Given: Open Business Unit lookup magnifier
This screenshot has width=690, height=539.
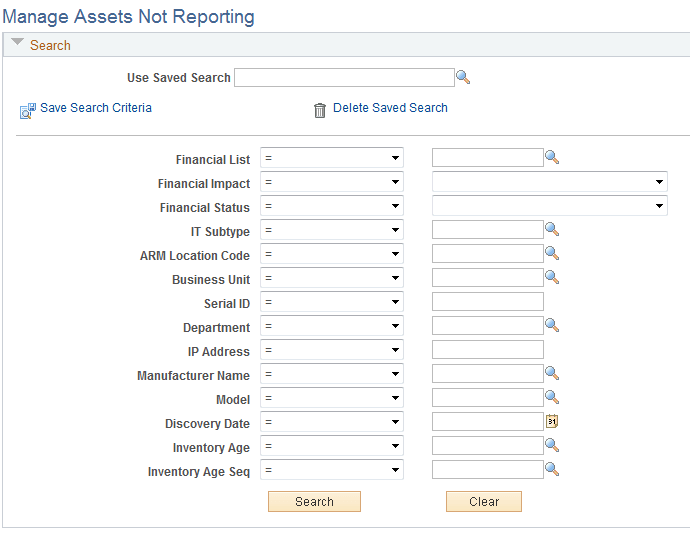Looking at the screenshot, I should (552, 277).
